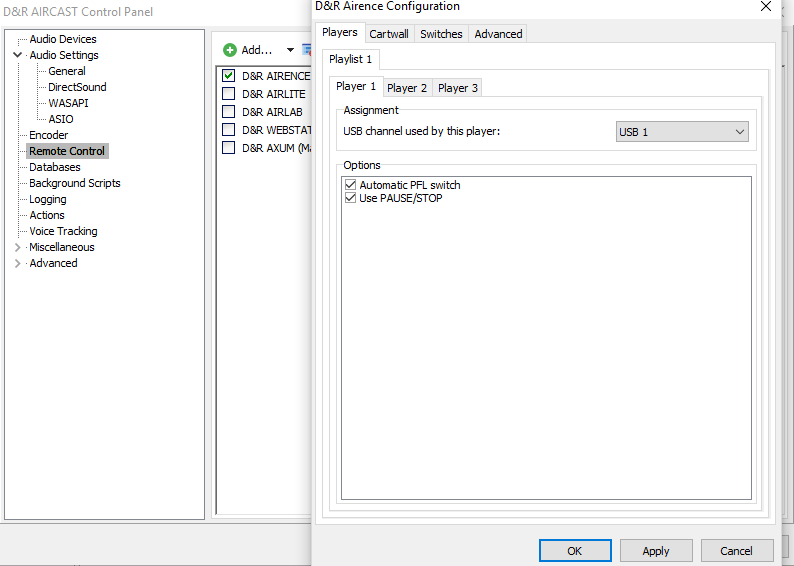Uncheck the D&R AIRENCE remote checkbox
The height and width of the screenshot is (566, 794).
pos(229,76)
